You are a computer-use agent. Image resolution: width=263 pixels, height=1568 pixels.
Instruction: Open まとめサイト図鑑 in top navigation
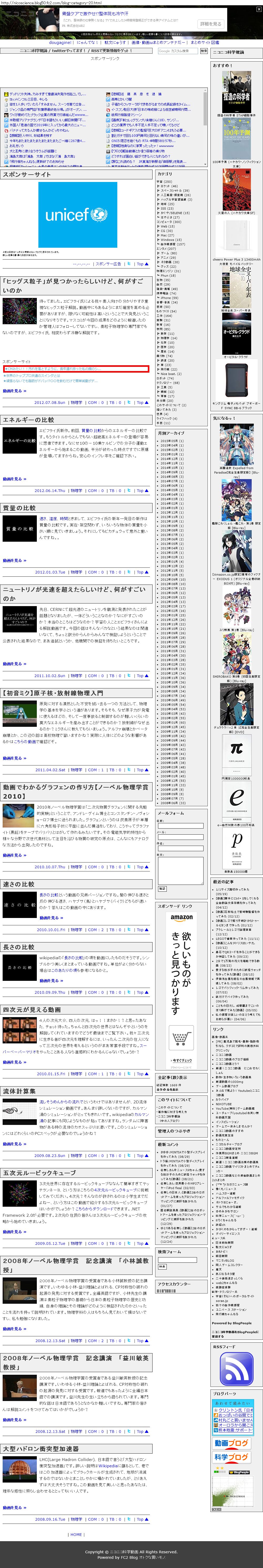(x=205, y=43)
